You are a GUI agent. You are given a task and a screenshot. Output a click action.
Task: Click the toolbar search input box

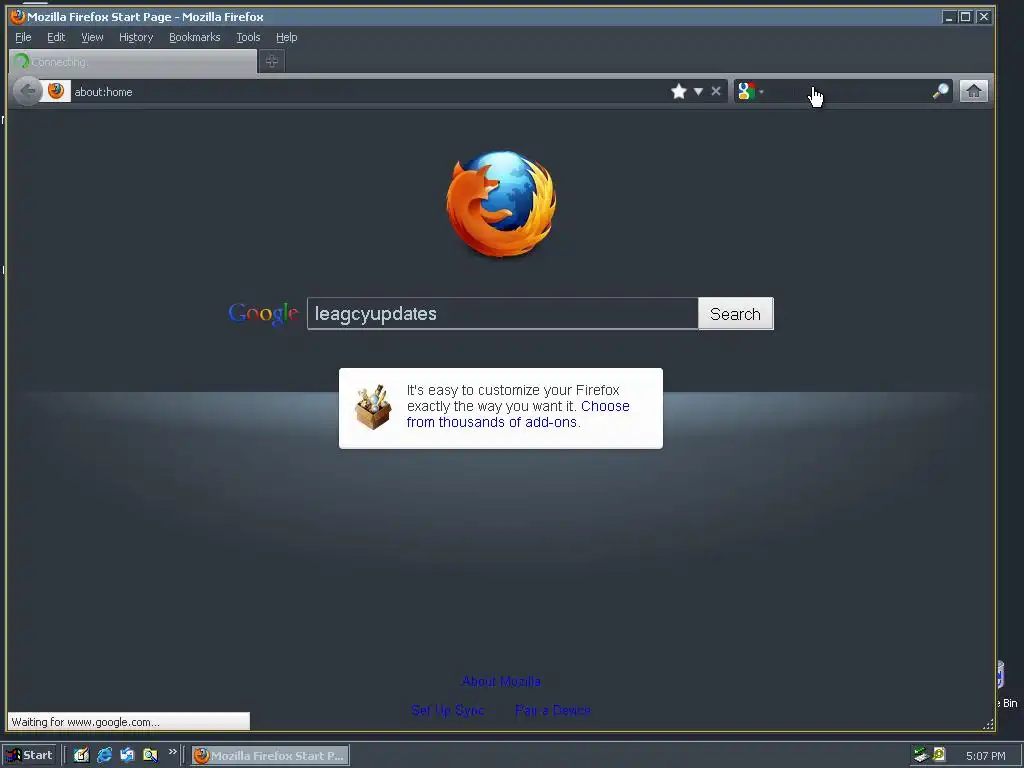click(848, 91)
